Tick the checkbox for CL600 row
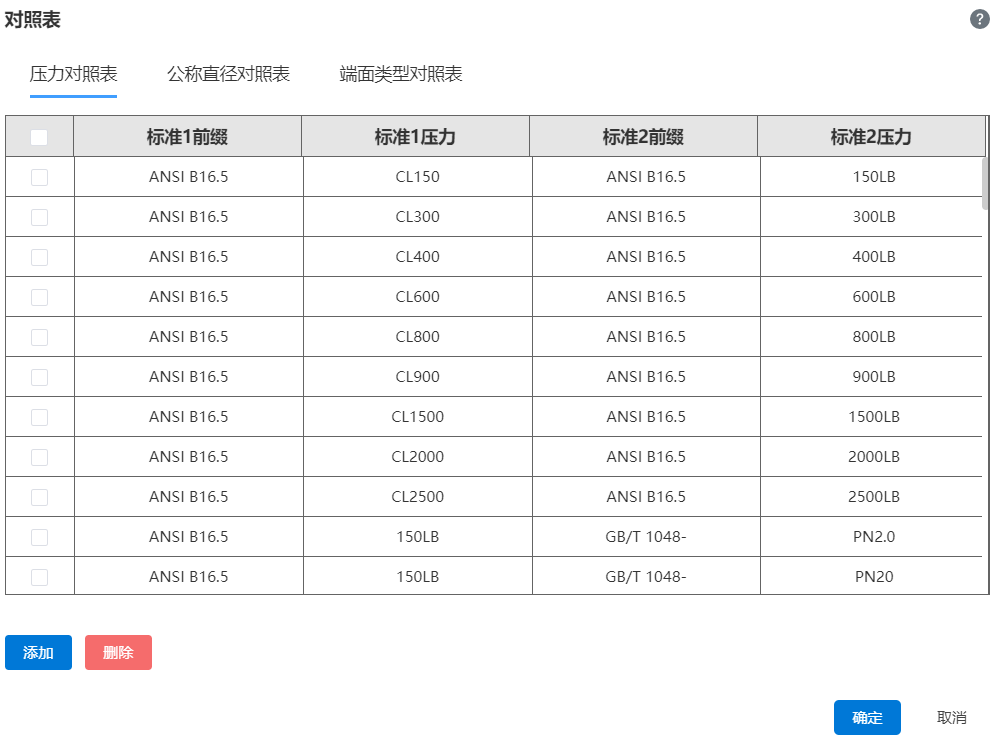The height and width of the screenshot is (743, 995). (x=39, y=297)
